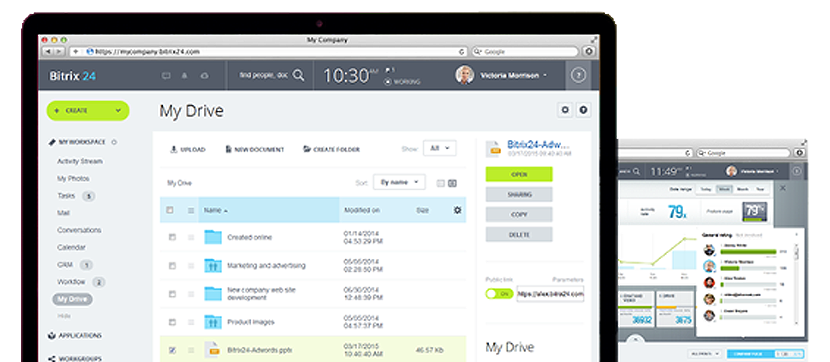Open Conversations in sidebar
Screen dimensions: 830x362
(x=79, y=230)
